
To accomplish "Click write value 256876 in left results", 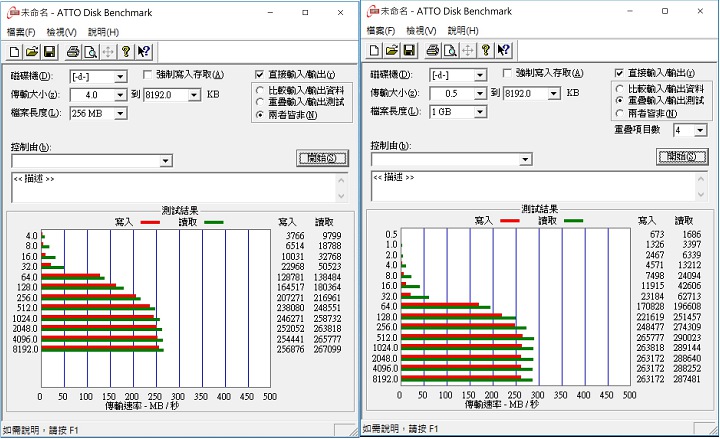I will 291,349.
